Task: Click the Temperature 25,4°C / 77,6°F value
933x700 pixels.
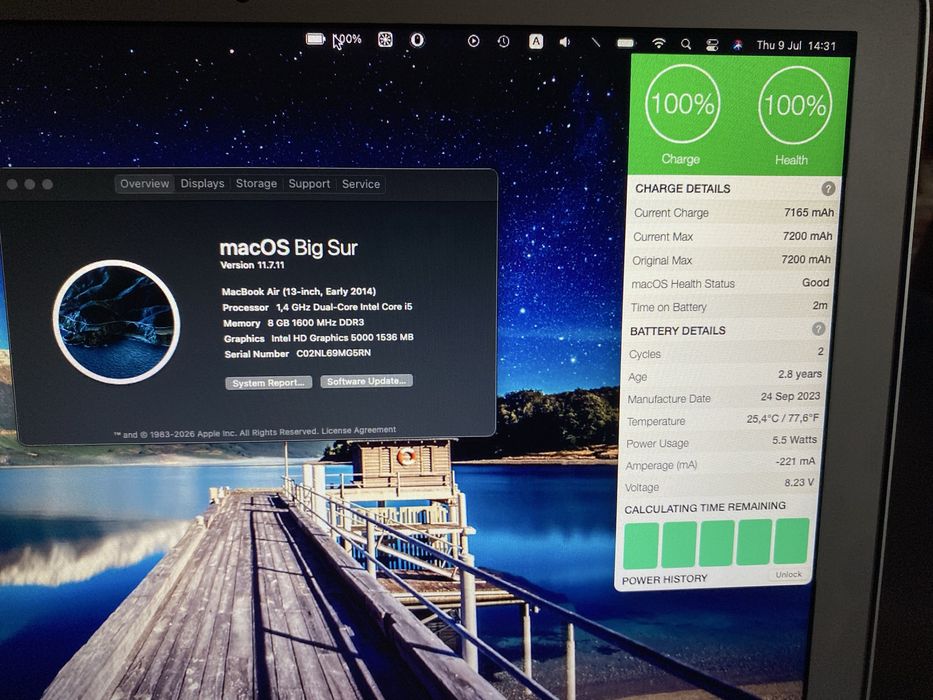Action: 782,418
